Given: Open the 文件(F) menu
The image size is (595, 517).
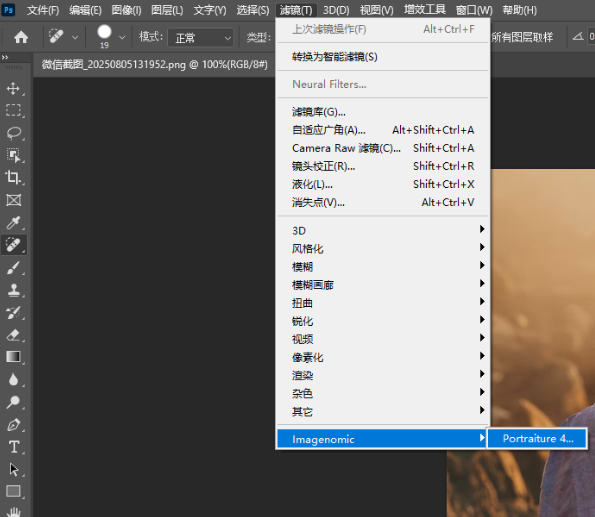Looking at the screenshot, I should [x=43, y=10].
